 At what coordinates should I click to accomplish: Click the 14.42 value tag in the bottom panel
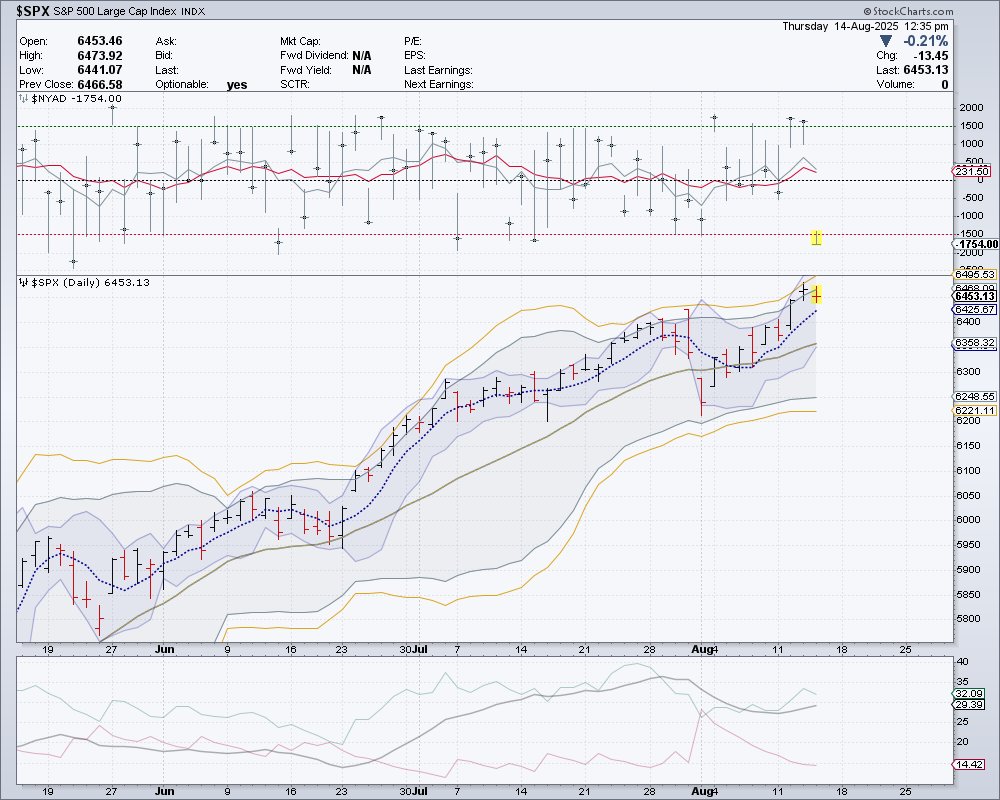pos(969,764)
